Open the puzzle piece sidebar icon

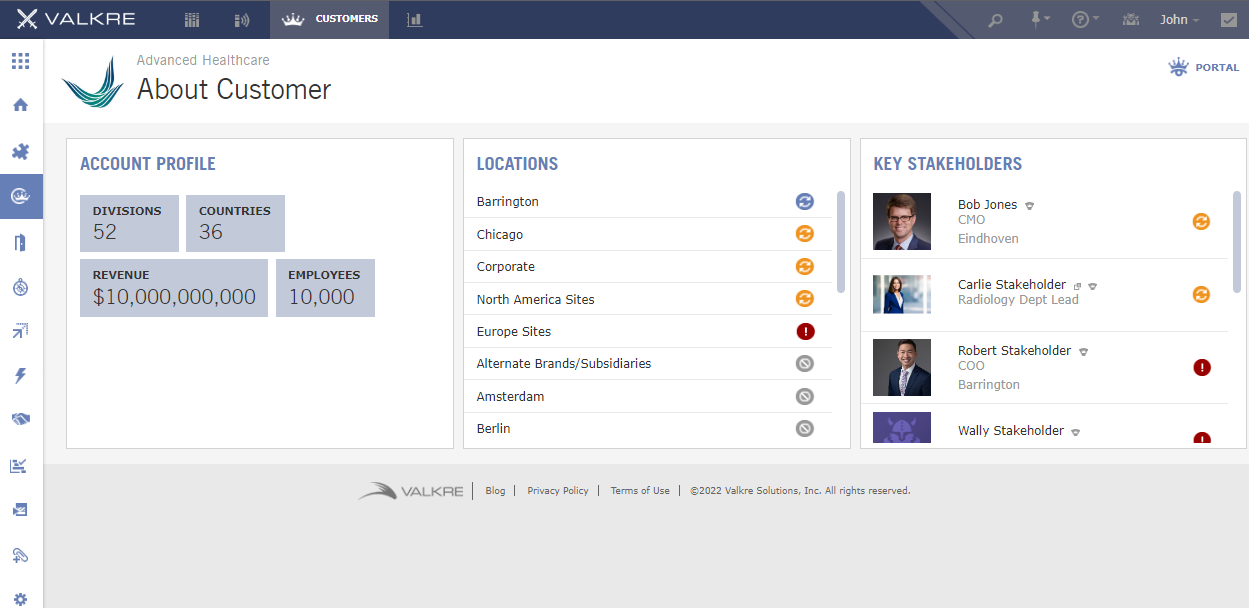(20, 151)
